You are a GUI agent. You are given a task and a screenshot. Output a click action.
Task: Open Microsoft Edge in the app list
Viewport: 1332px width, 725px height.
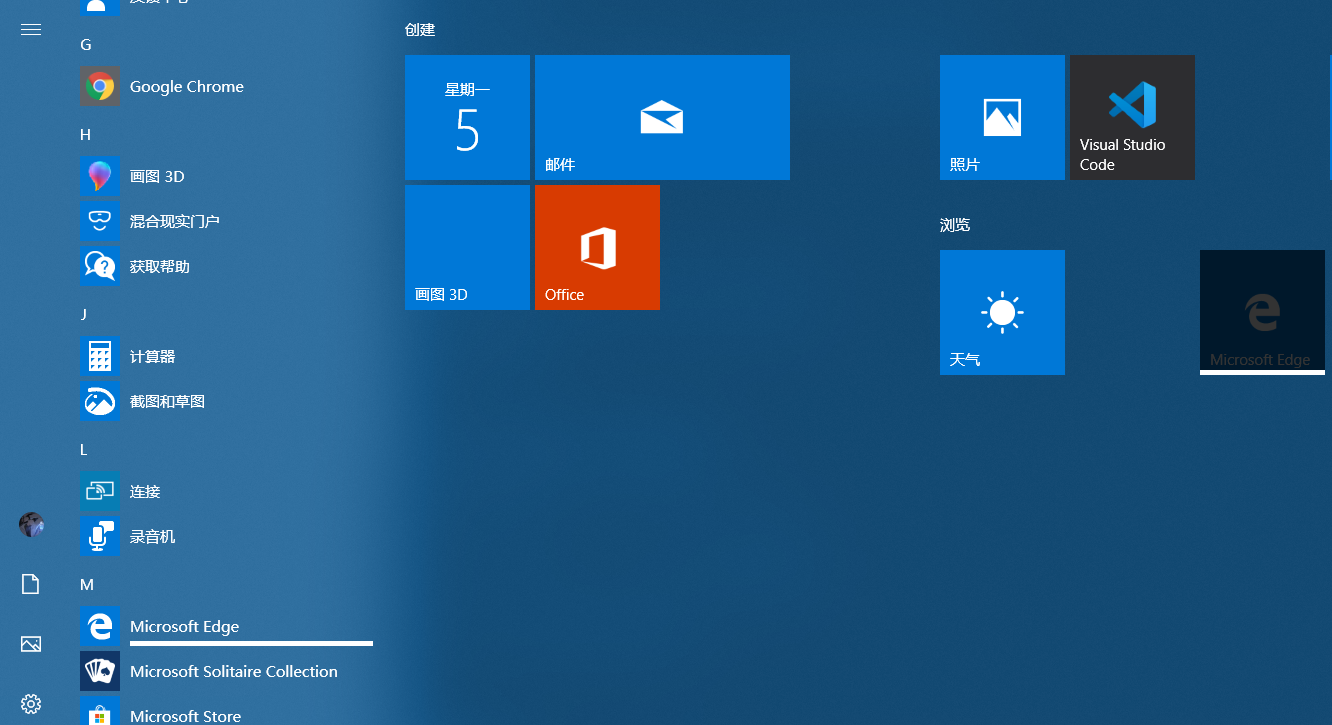(227, 626)
